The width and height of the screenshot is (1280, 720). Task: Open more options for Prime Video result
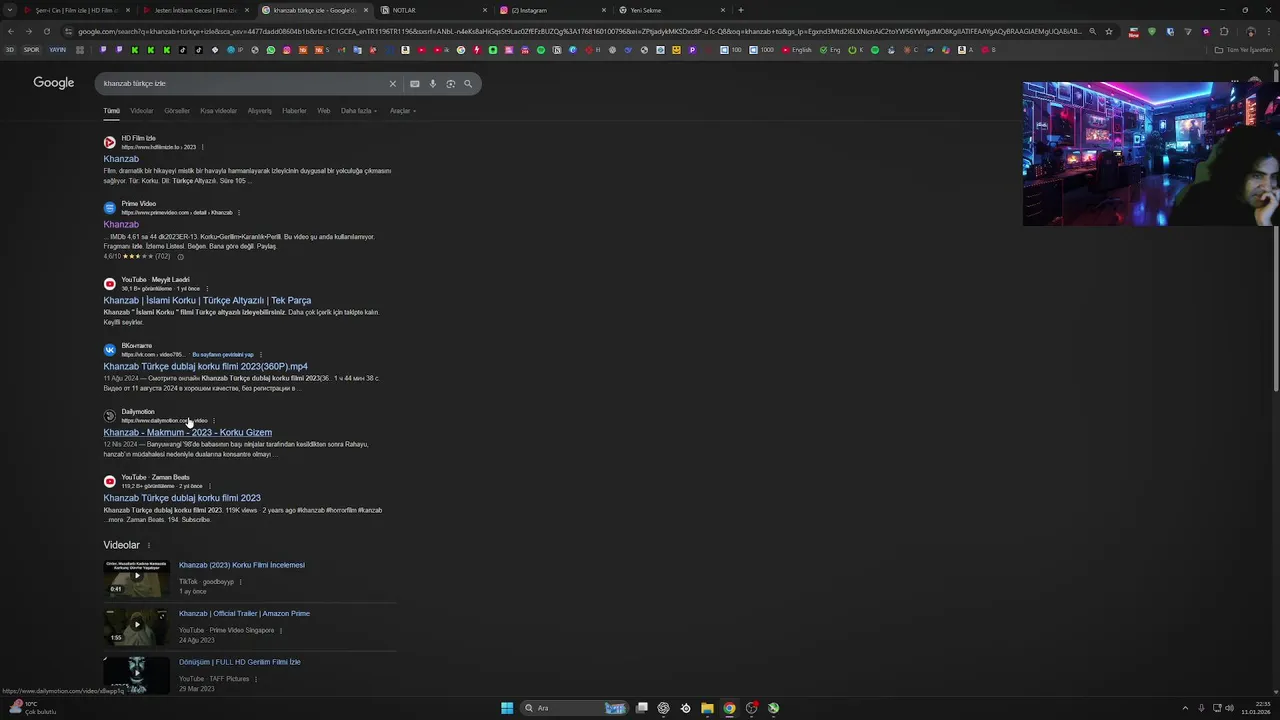[x=238, y=213]
